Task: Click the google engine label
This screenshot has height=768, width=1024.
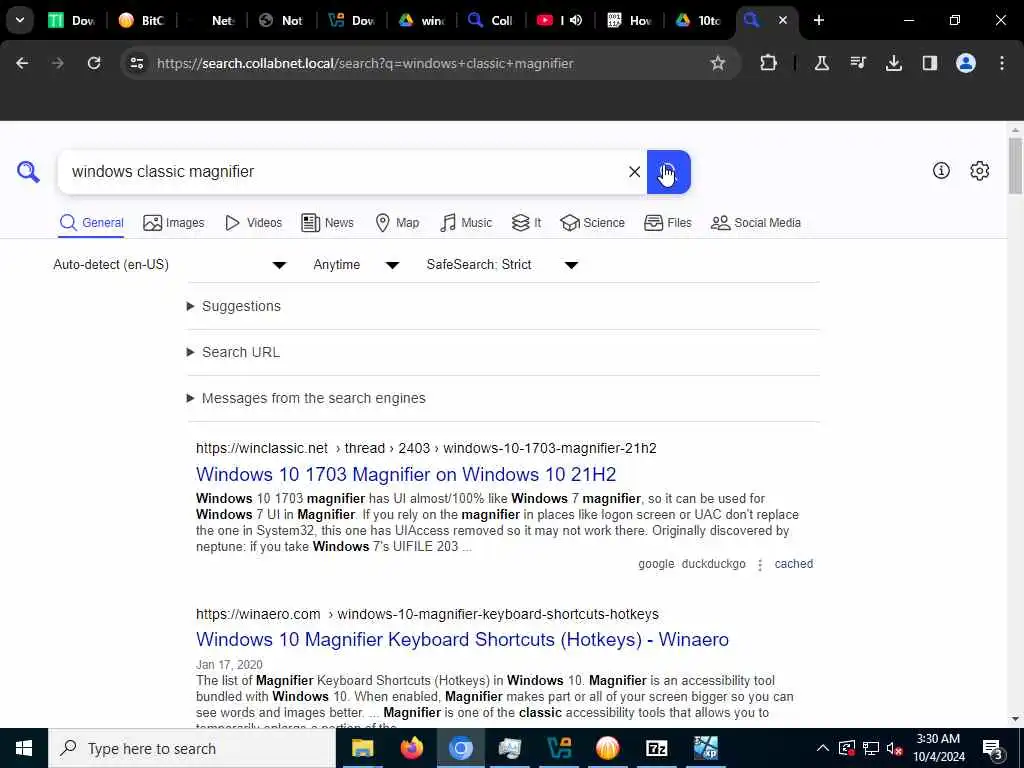Action: pyautogui.click(x=656, y=564)
